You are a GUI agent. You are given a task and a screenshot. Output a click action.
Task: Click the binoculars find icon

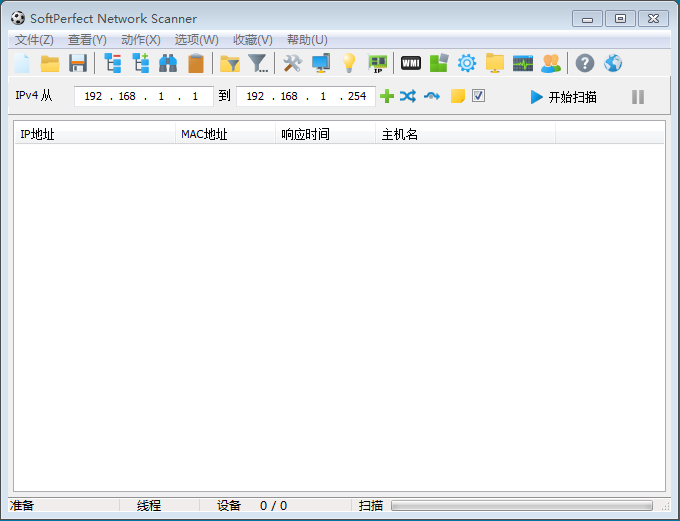(x=168, y=64)
